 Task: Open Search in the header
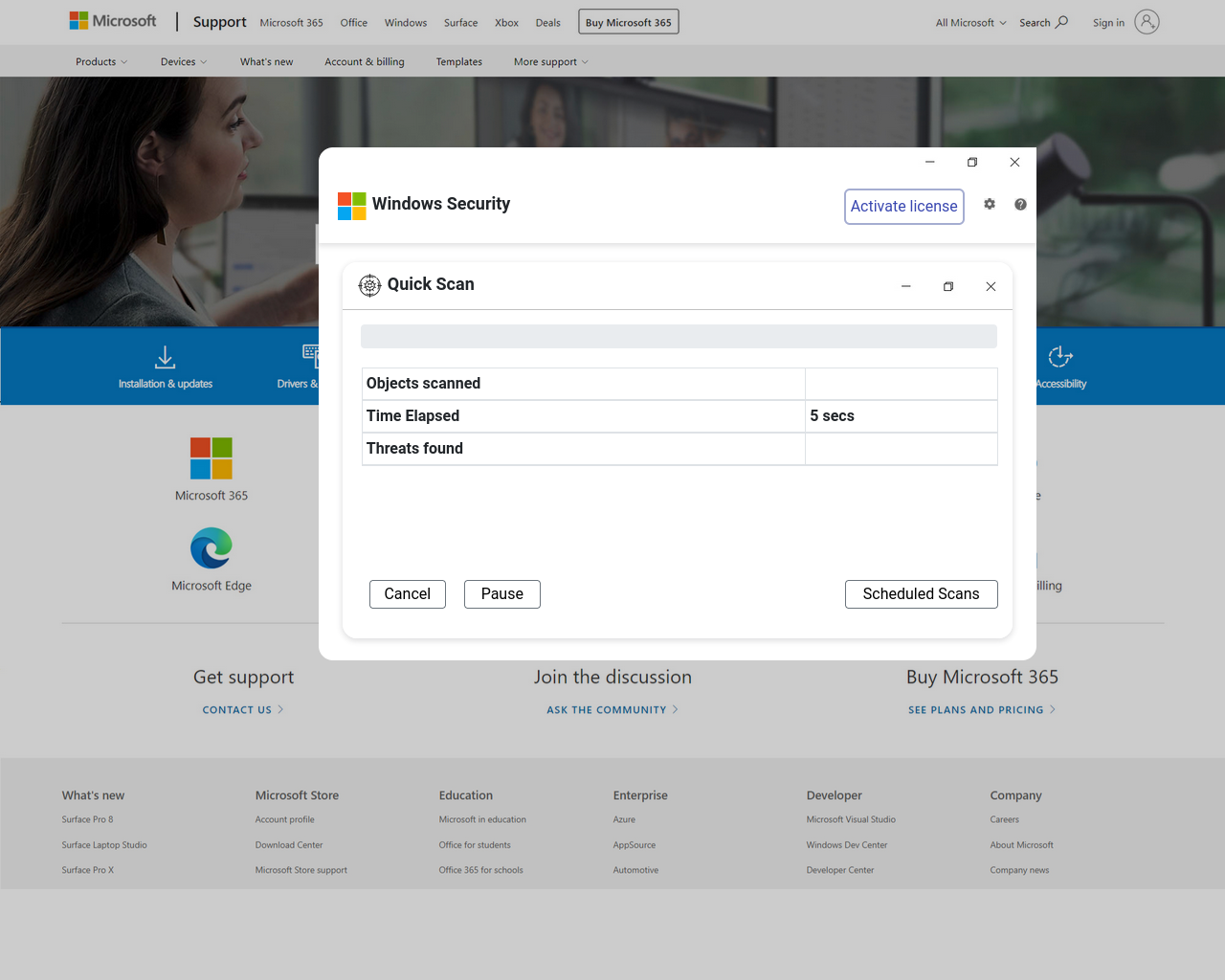click(x=1043, y=22)
